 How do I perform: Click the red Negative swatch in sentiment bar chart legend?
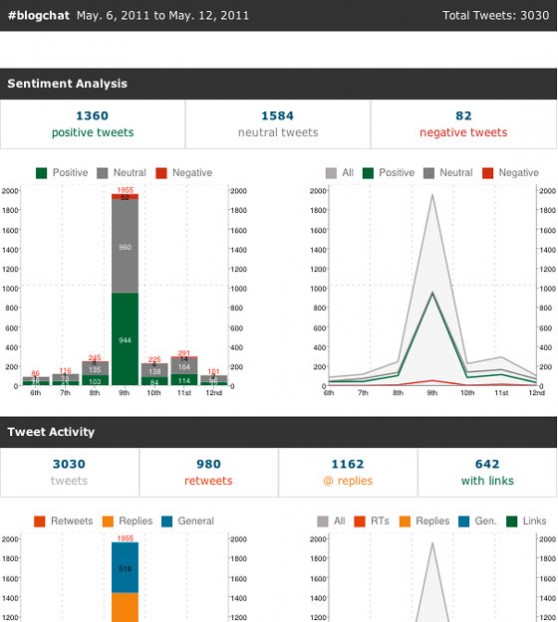(161, 173)
